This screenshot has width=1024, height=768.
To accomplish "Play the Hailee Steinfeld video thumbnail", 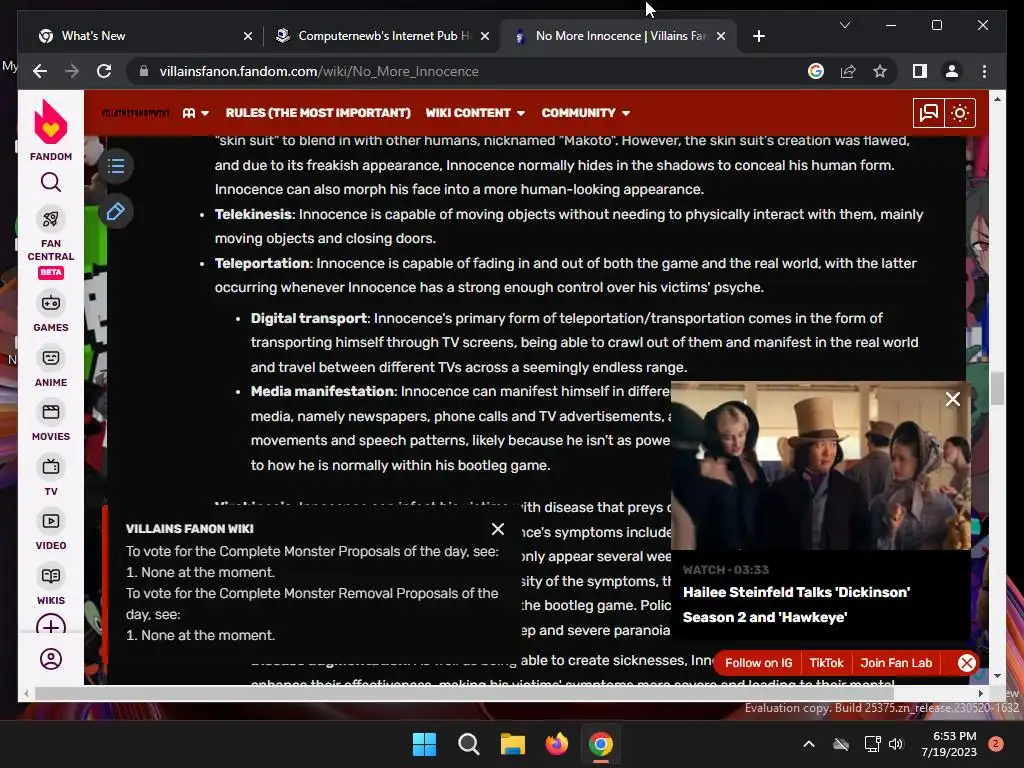I will coord(821,466).
